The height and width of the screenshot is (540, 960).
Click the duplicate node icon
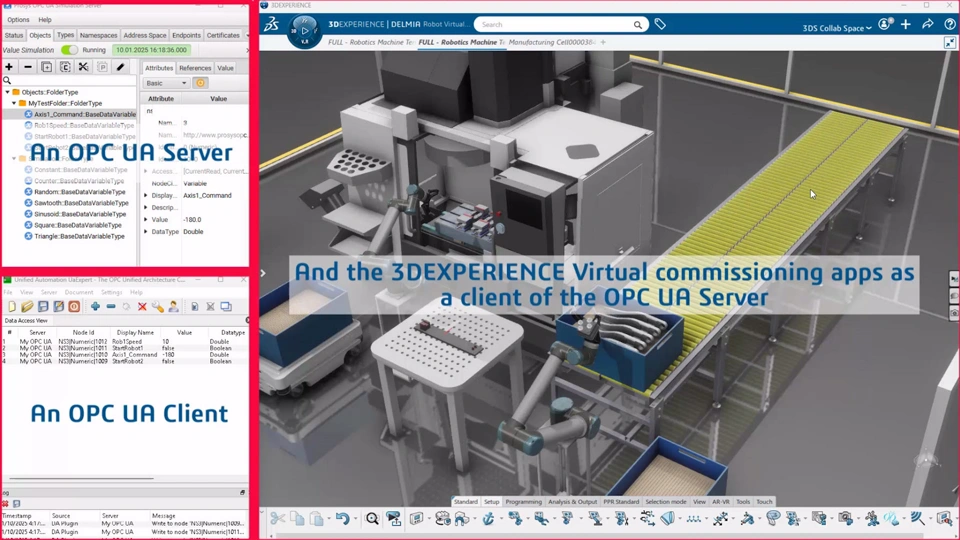click(47, 67)
